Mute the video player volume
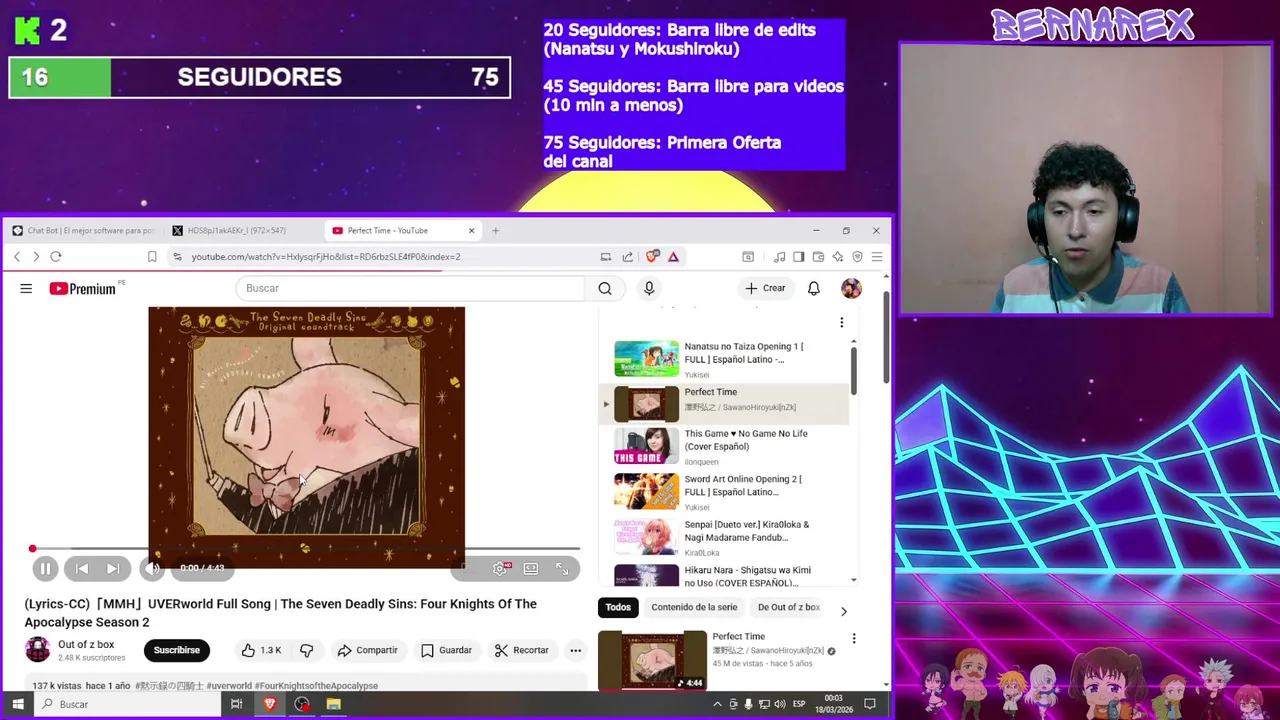 coord(152,568)
